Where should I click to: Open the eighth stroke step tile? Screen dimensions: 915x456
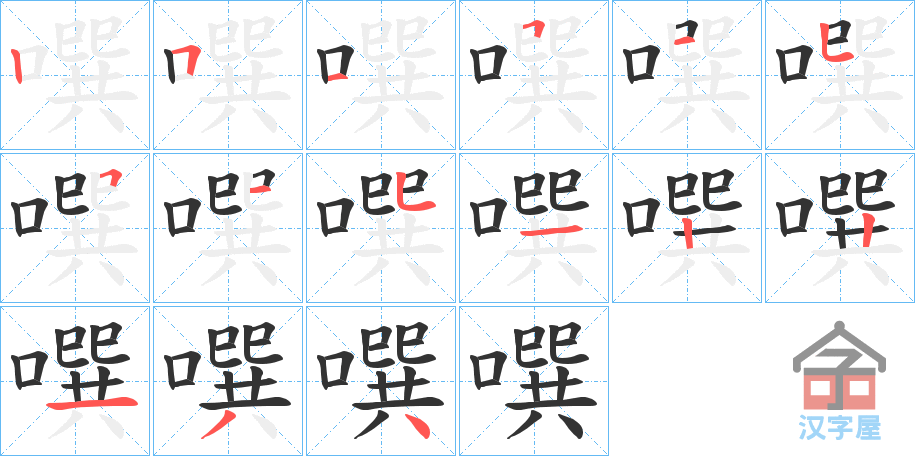[228, 228]
